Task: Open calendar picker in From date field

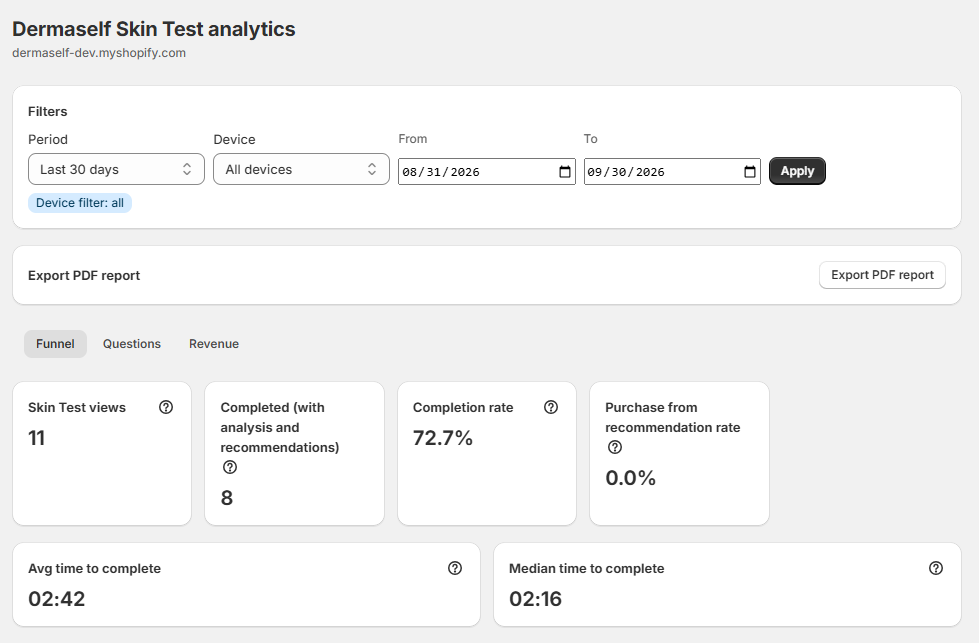Action: pos(564,172)
